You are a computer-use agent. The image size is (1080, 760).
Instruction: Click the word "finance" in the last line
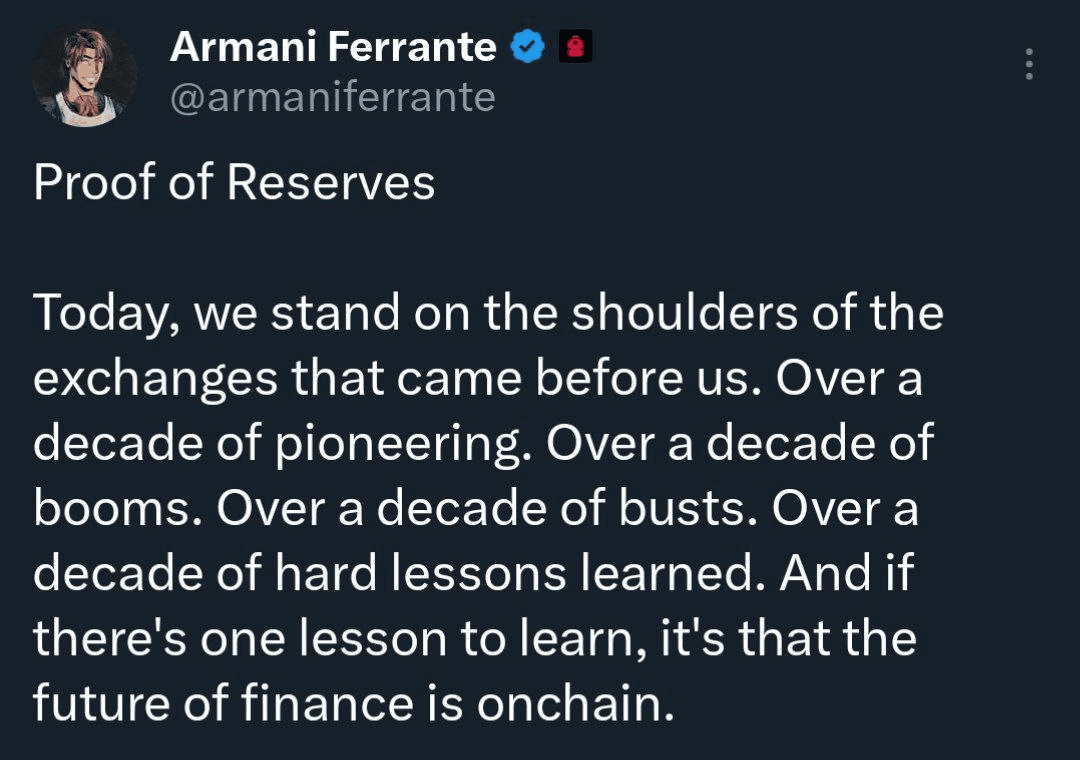327,703
